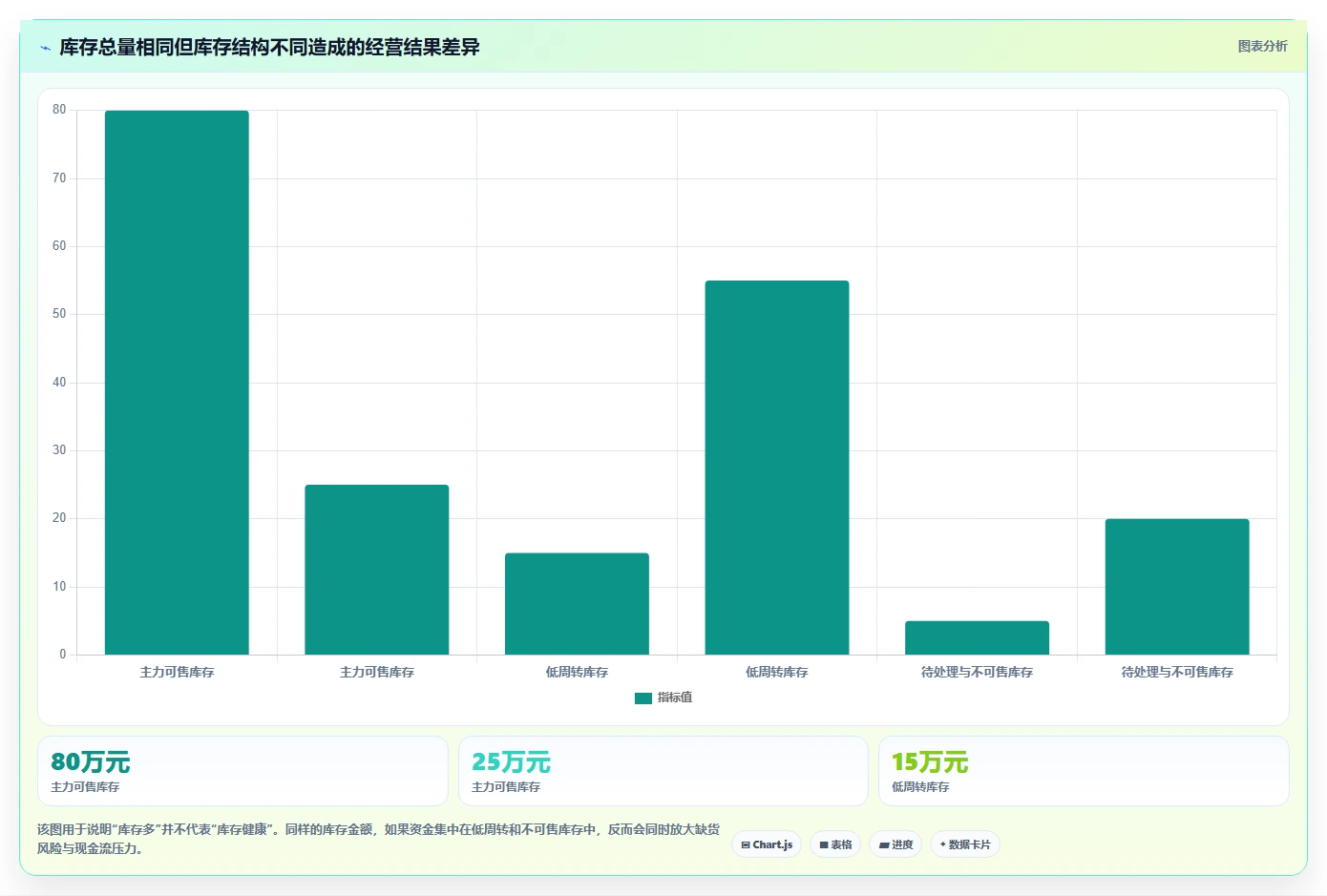Click the 主力可售库存 caption in the 25万元 card
The image size is (1327, 896).
506,787
